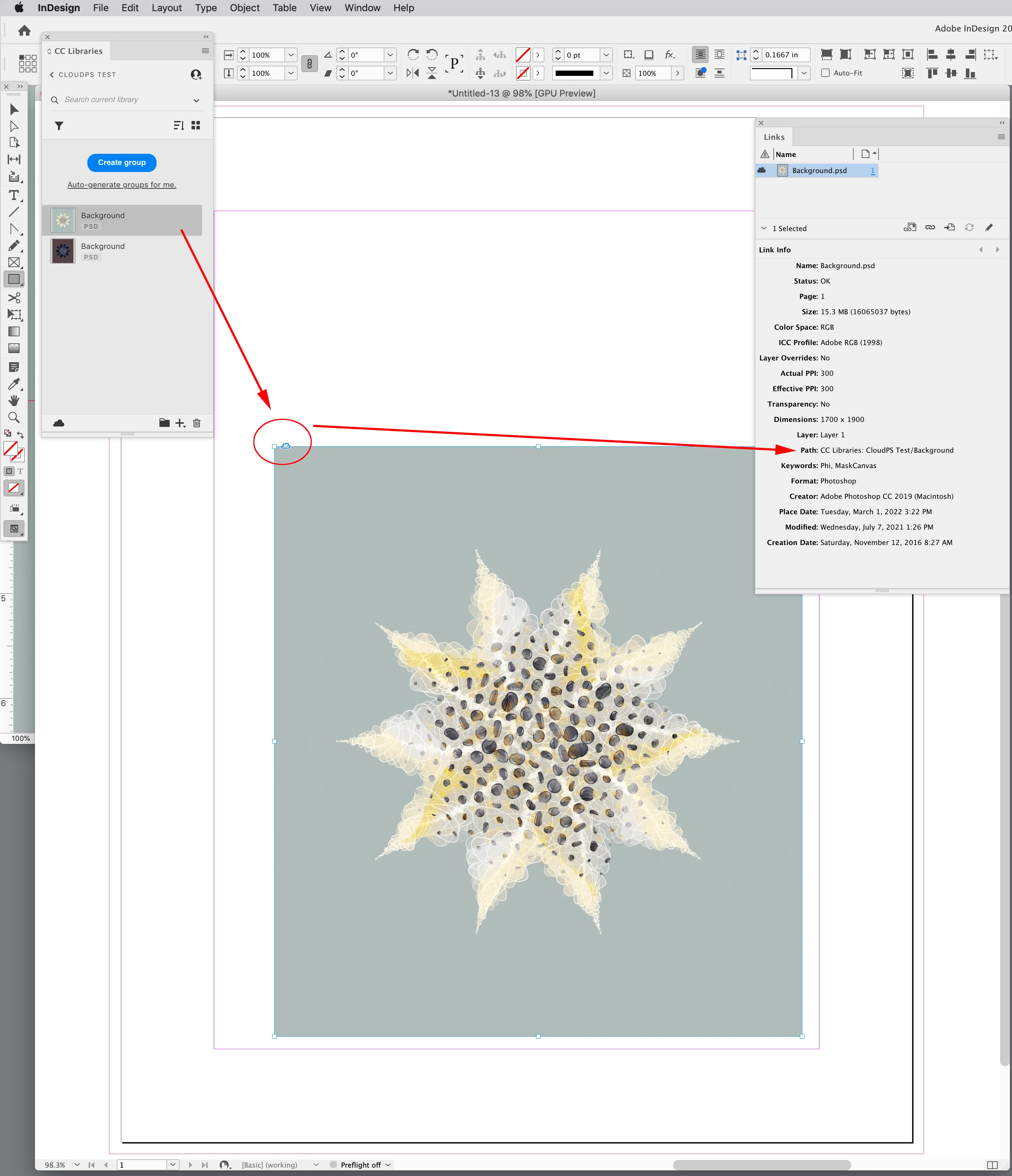
Task: Click the Create group button
Action: click(x=121, y=162)
